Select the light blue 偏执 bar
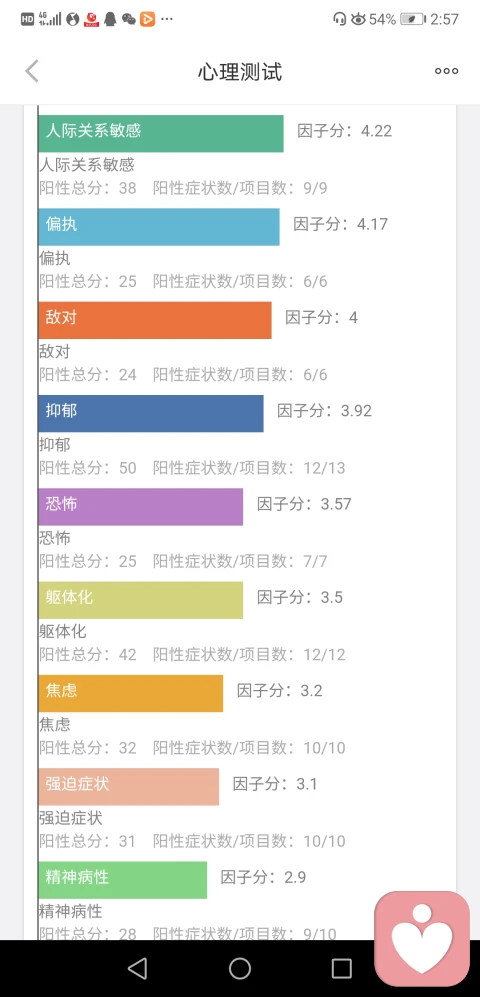The height and width of the screenshot is (997, 480). (x=159, y=227)
